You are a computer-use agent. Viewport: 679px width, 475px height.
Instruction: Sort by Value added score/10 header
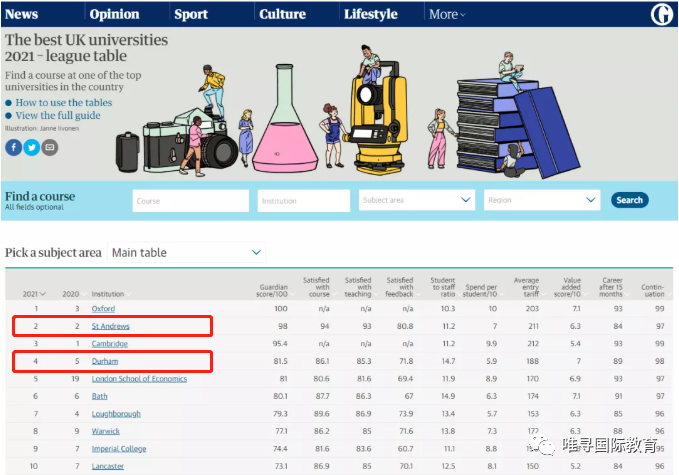click(568, 287)
